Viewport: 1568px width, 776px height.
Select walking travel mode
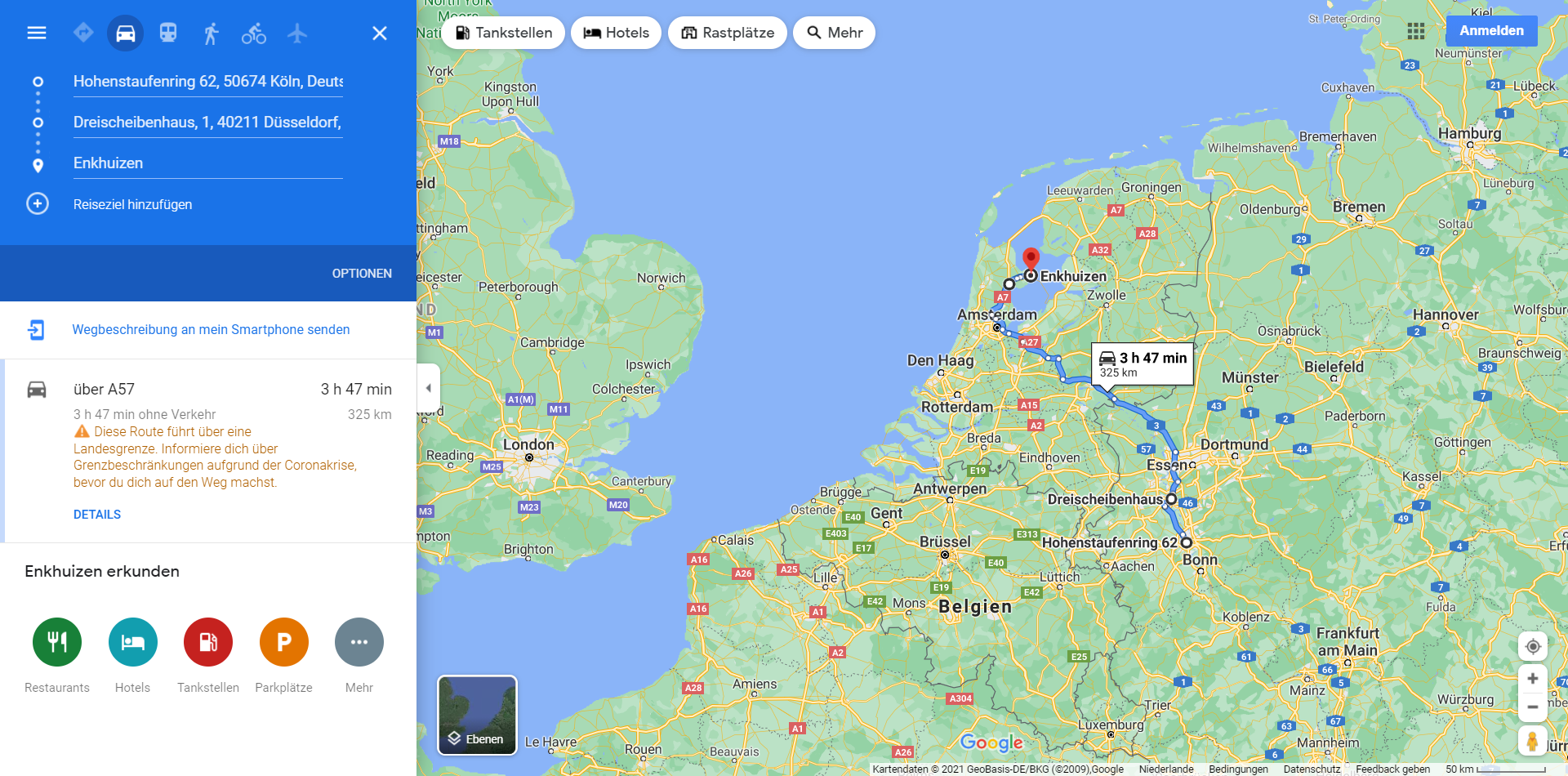tap(211, 33)
